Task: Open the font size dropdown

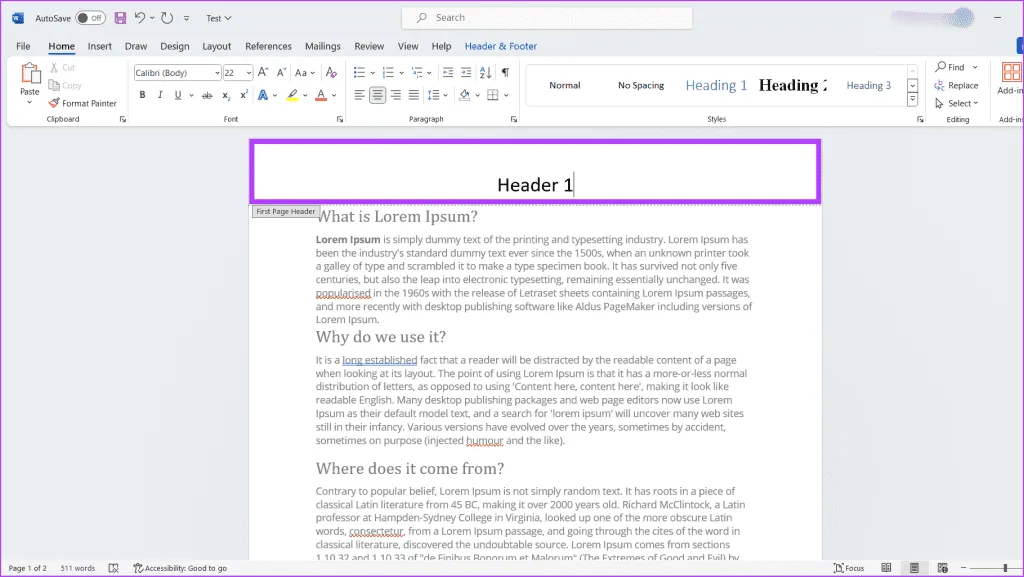Action: (247, 73)
